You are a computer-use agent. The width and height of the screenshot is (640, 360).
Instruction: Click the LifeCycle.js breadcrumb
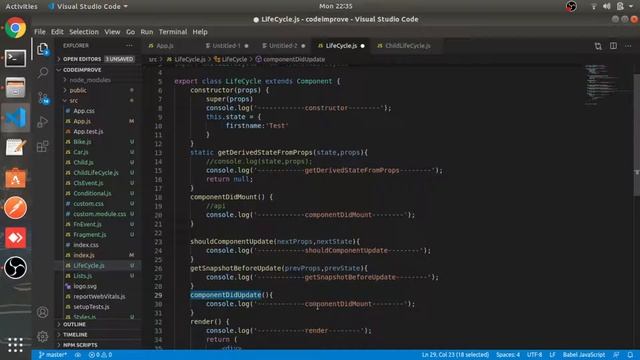tap(187, 60)
